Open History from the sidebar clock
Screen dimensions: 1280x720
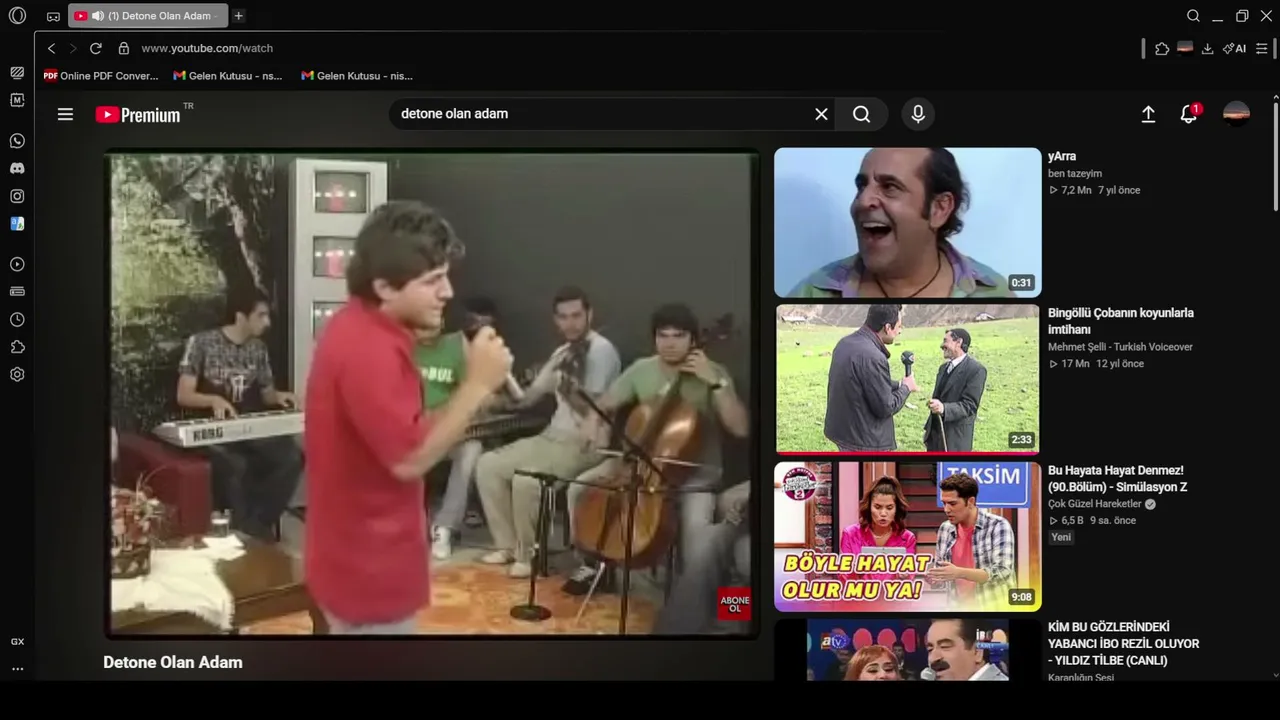tap(17, 320)
